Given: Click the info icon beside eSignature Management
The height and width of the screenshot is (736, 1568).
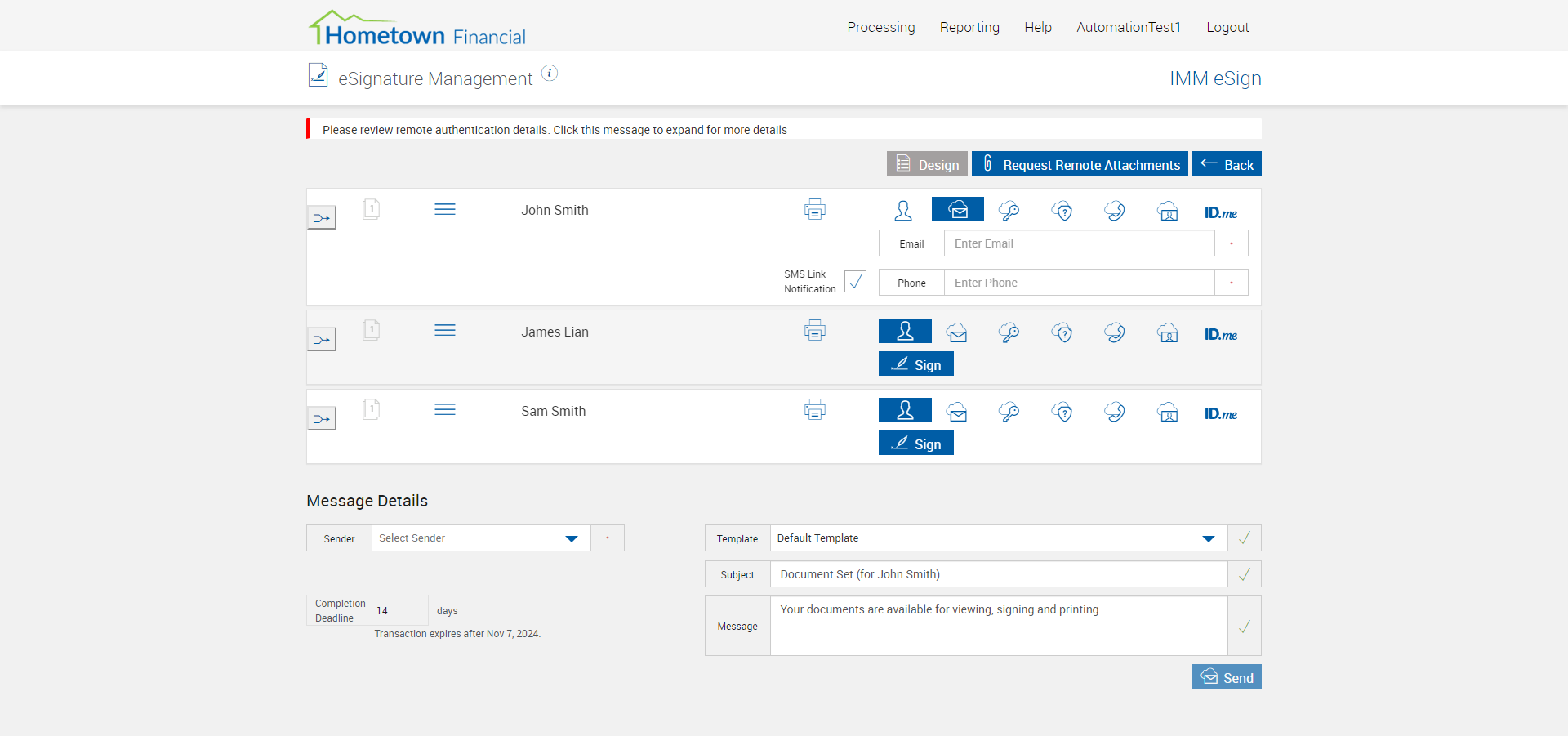Looking at the screenshot, I should click(550, 74).
